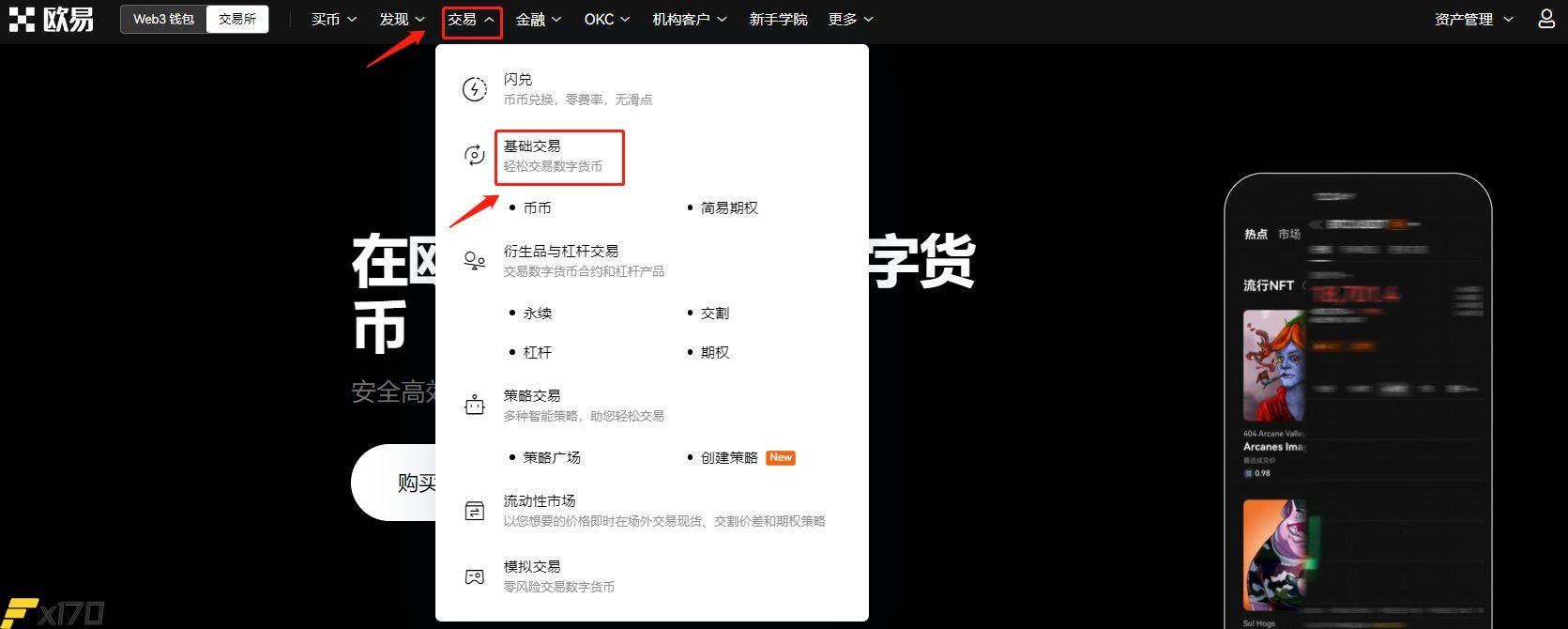
Task: Expand the OKC dropdown menu
Action: point(607,19)
